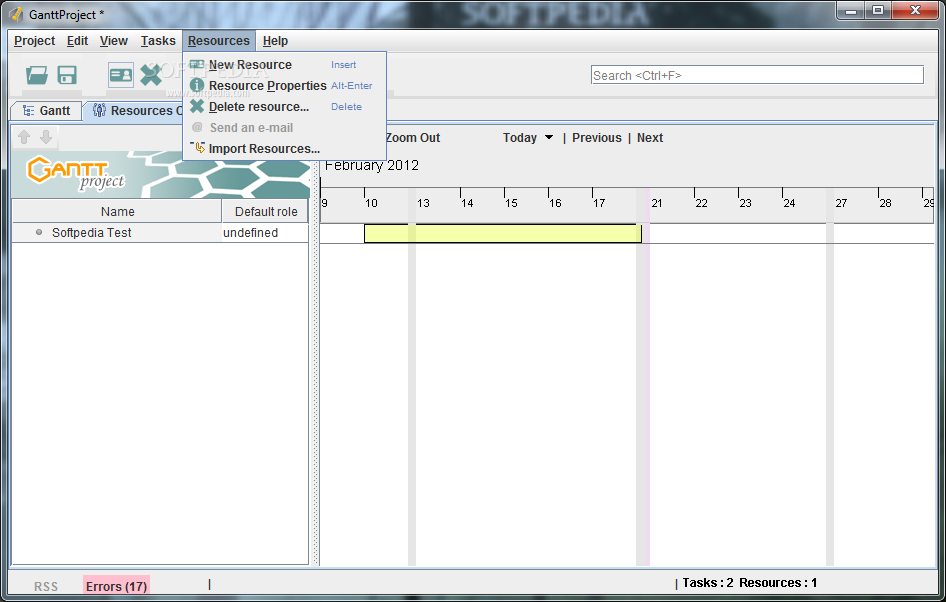Close the Resources menu
The height and width of the screenshot is (602, 946).
pyautogui.click(x=218, y=40)
